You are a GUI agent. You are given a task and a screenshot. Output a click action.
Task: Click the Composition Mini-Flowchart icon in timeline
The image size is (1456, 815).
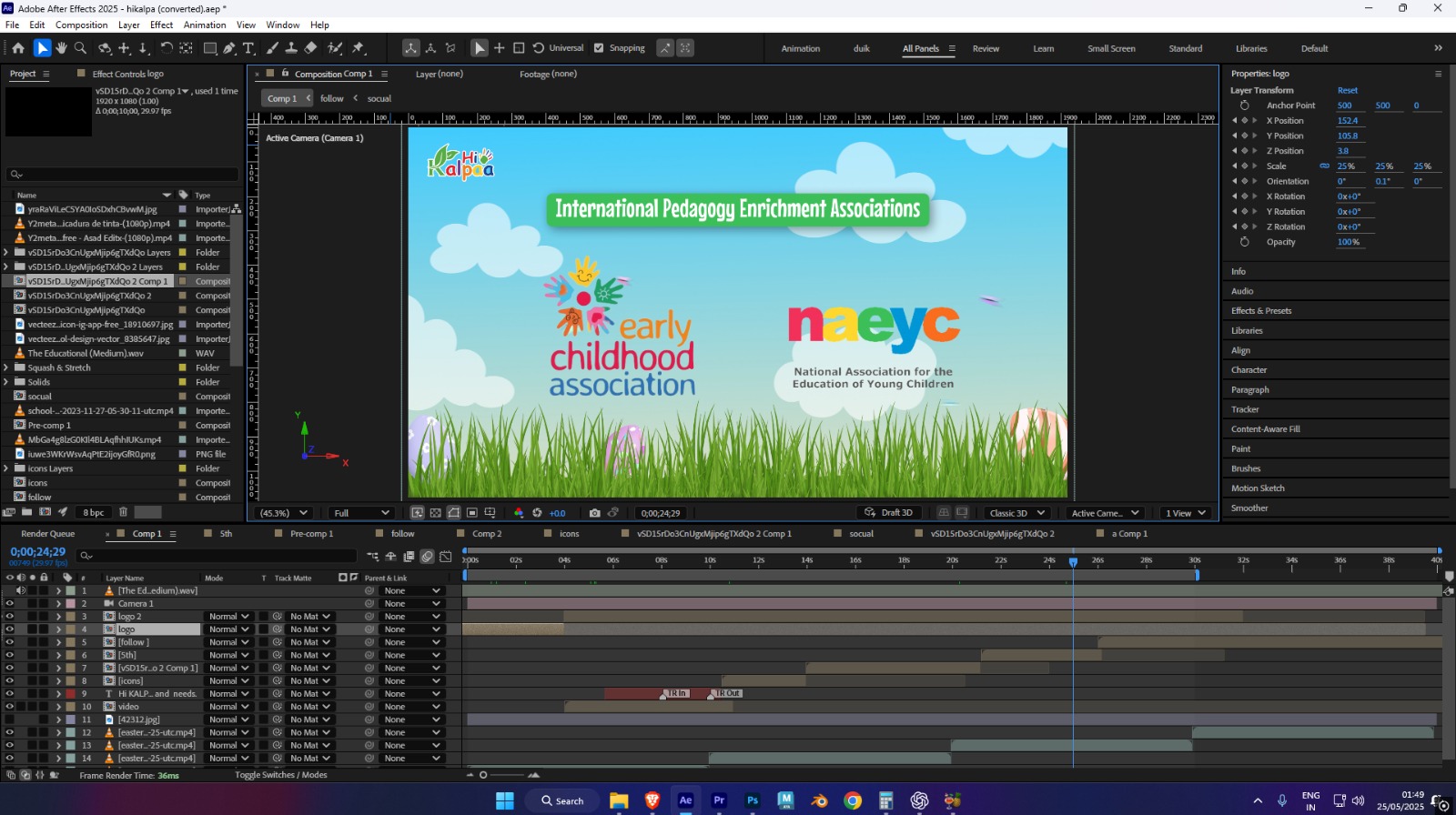click(373, 557)
